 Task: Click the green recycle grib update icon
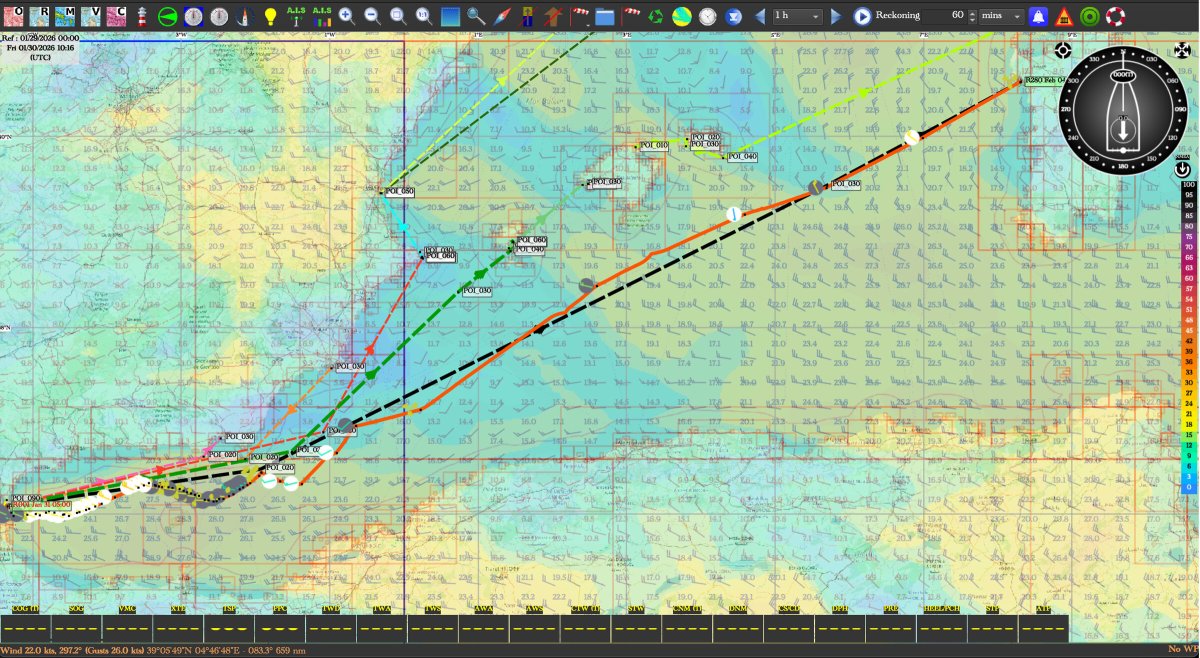(656, 15)
